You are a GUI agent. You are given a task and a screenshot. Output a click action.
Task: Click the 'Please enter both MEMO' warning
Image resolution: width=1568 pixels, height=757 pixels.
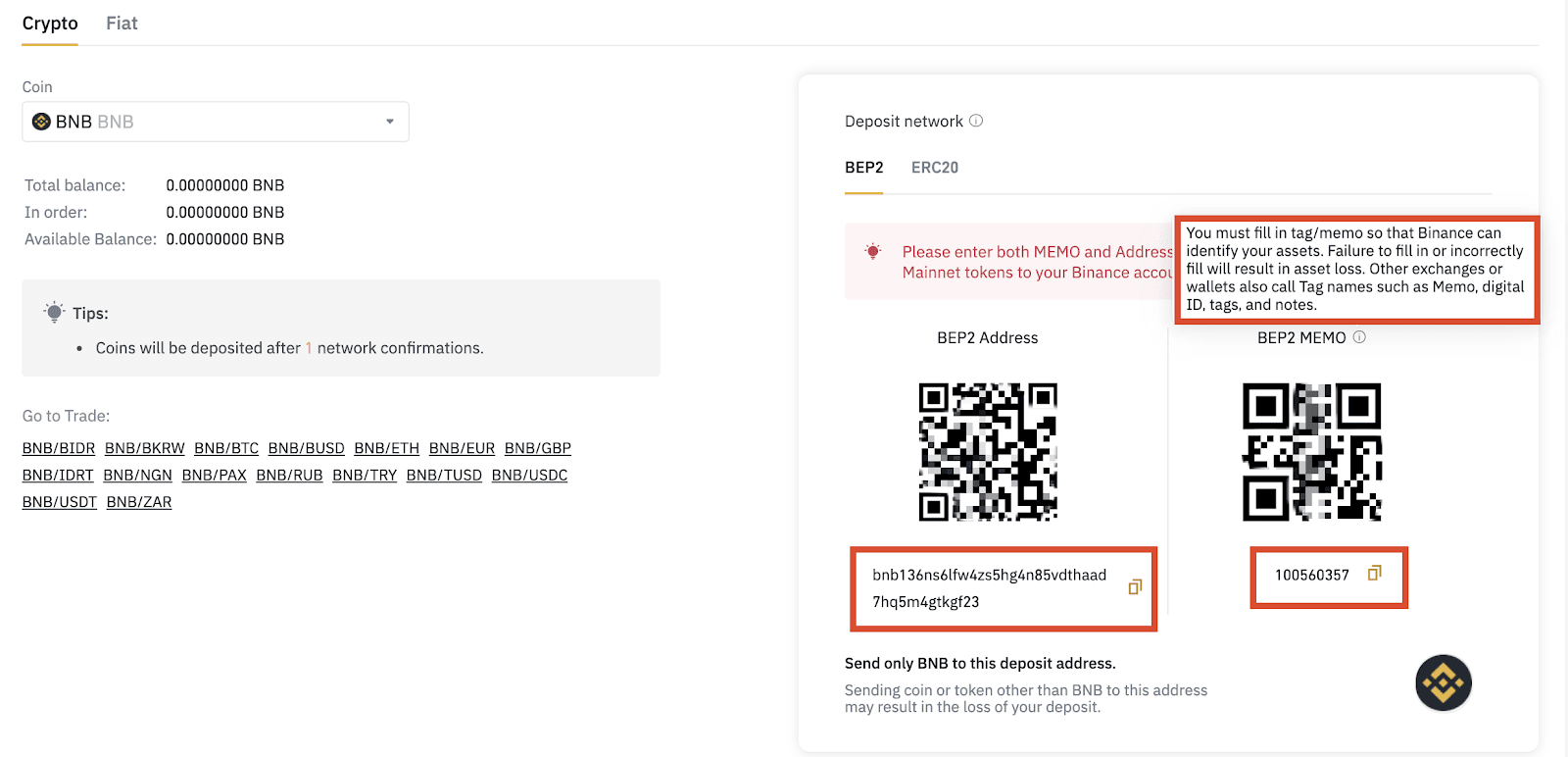(1038, 262)
